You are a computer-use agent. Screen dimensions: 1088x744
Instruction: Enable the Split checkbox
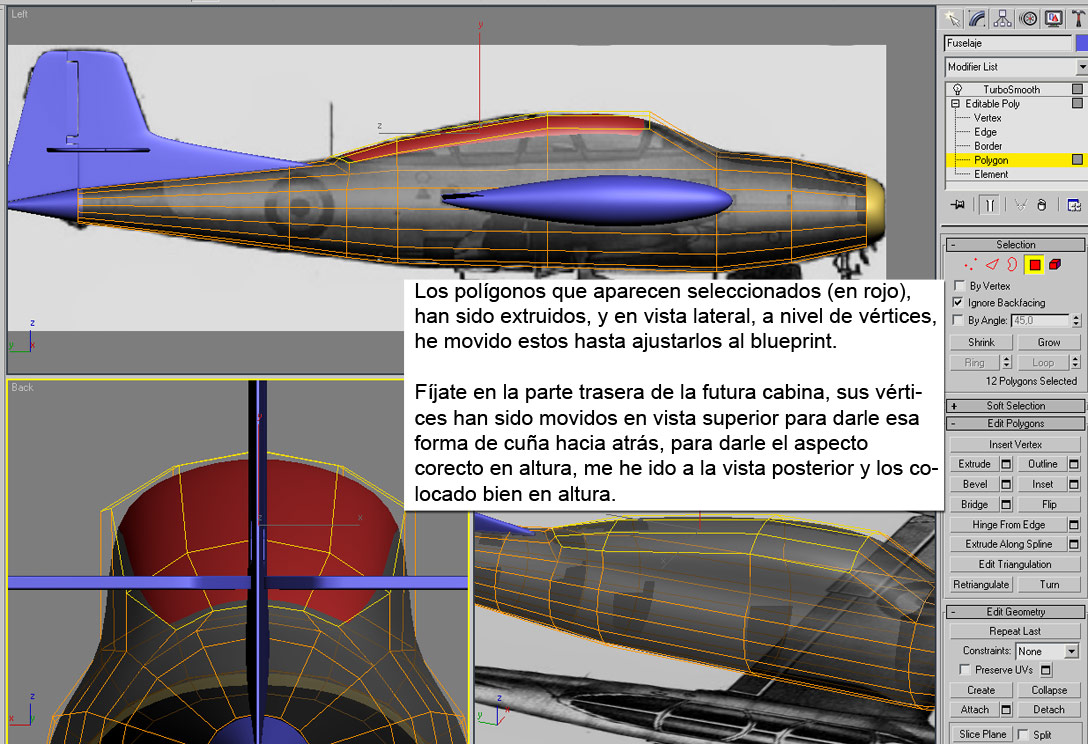point(1023,734)
